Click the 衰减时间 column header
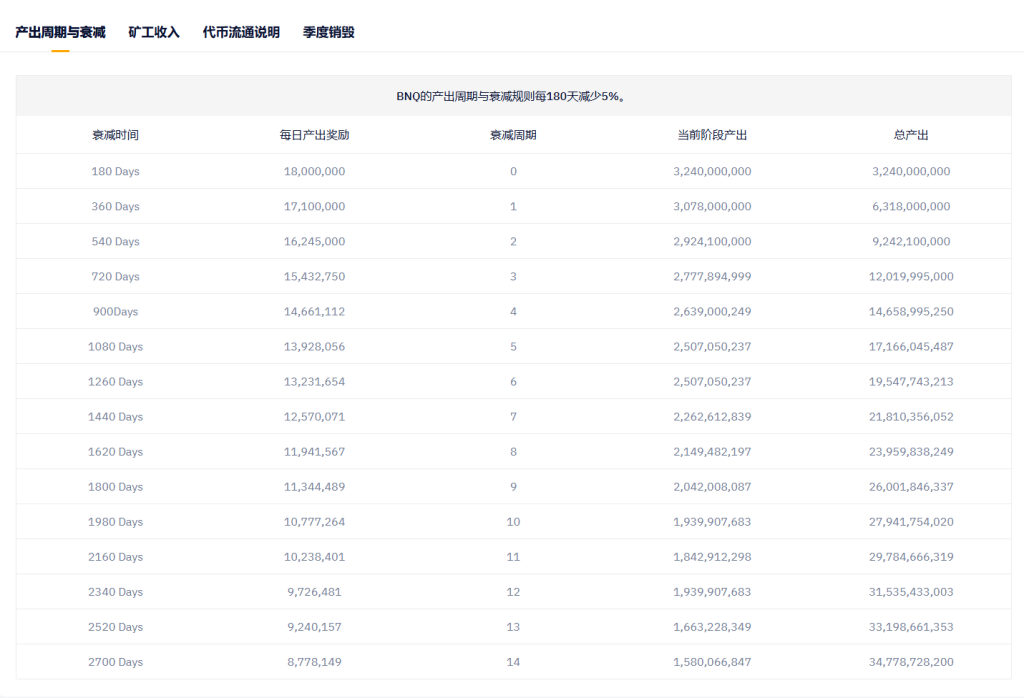This screenshot has width=1024, height=698. click(x=116, y=135)
